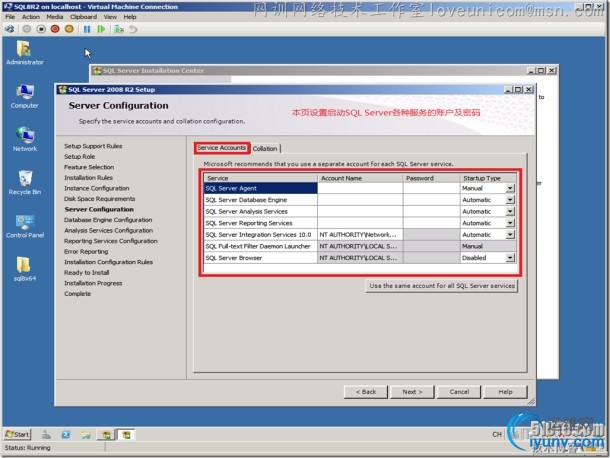610x458 pixels.
Task: Open the Media menu
Action: point(54,17)
